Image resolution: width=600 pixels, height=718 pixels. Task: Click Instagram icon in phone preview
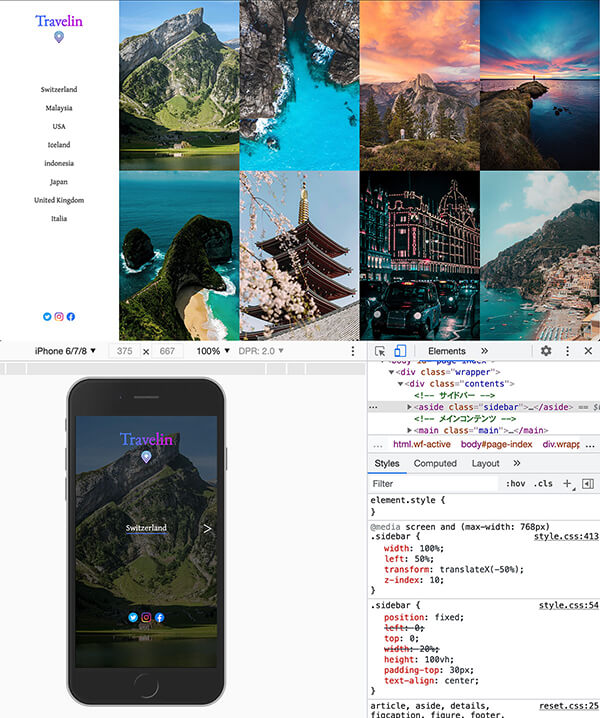coord(146,617)
